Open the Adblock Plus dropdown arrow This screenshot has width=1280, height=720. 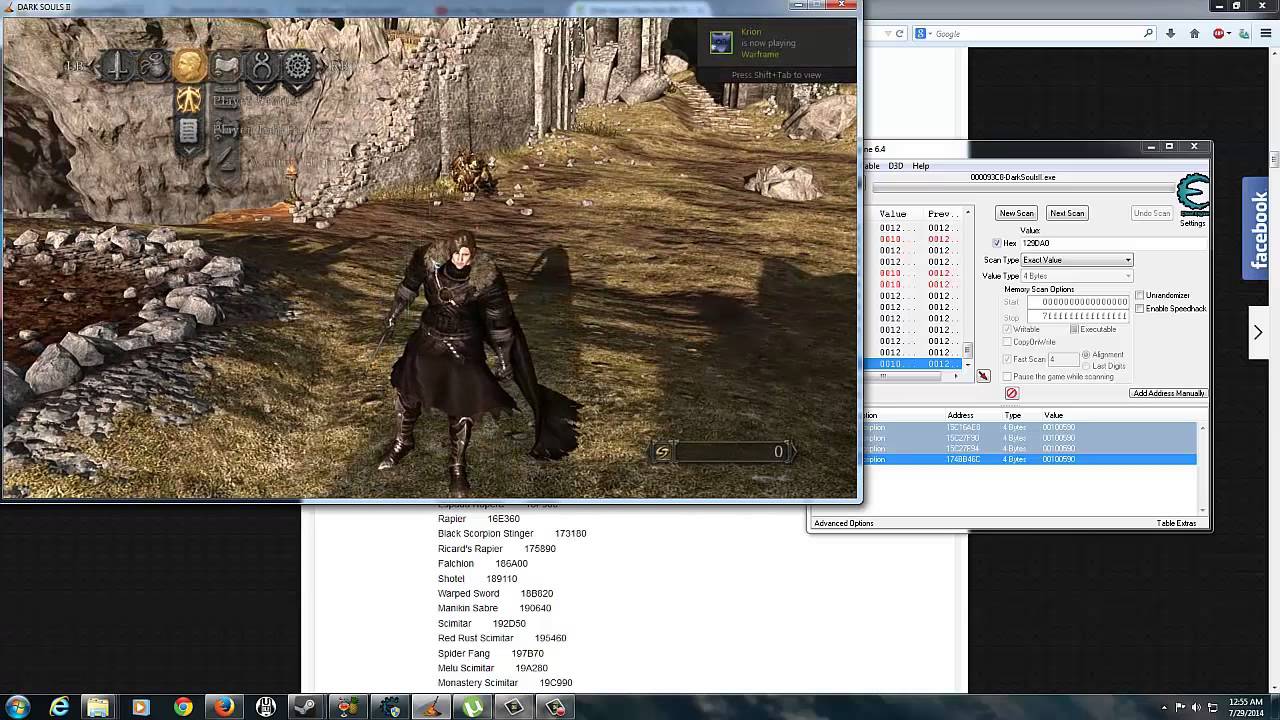pyautogui.click(x=1228, y=33)
